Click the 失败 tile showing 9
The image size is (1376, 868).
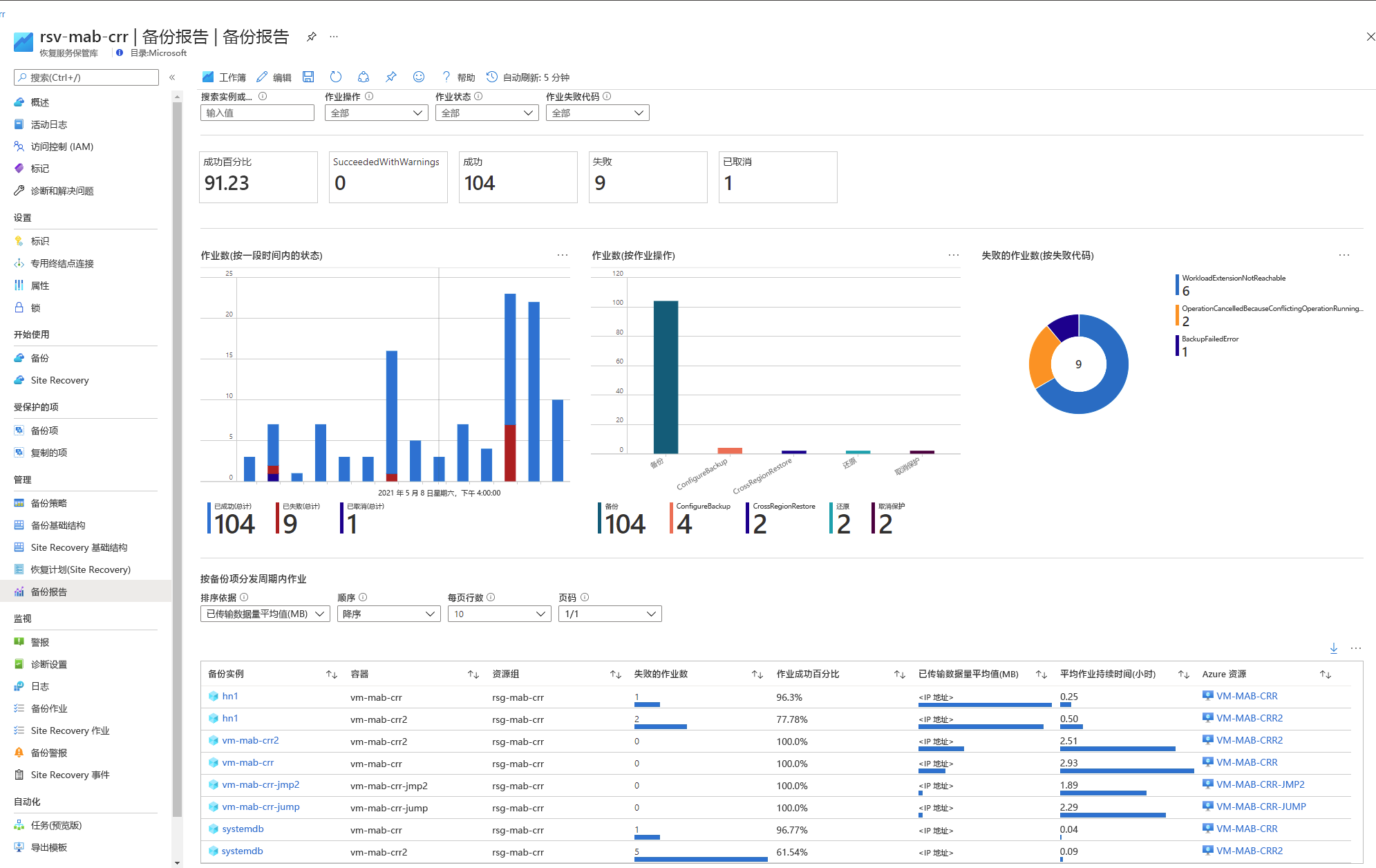tap(648, 177)
